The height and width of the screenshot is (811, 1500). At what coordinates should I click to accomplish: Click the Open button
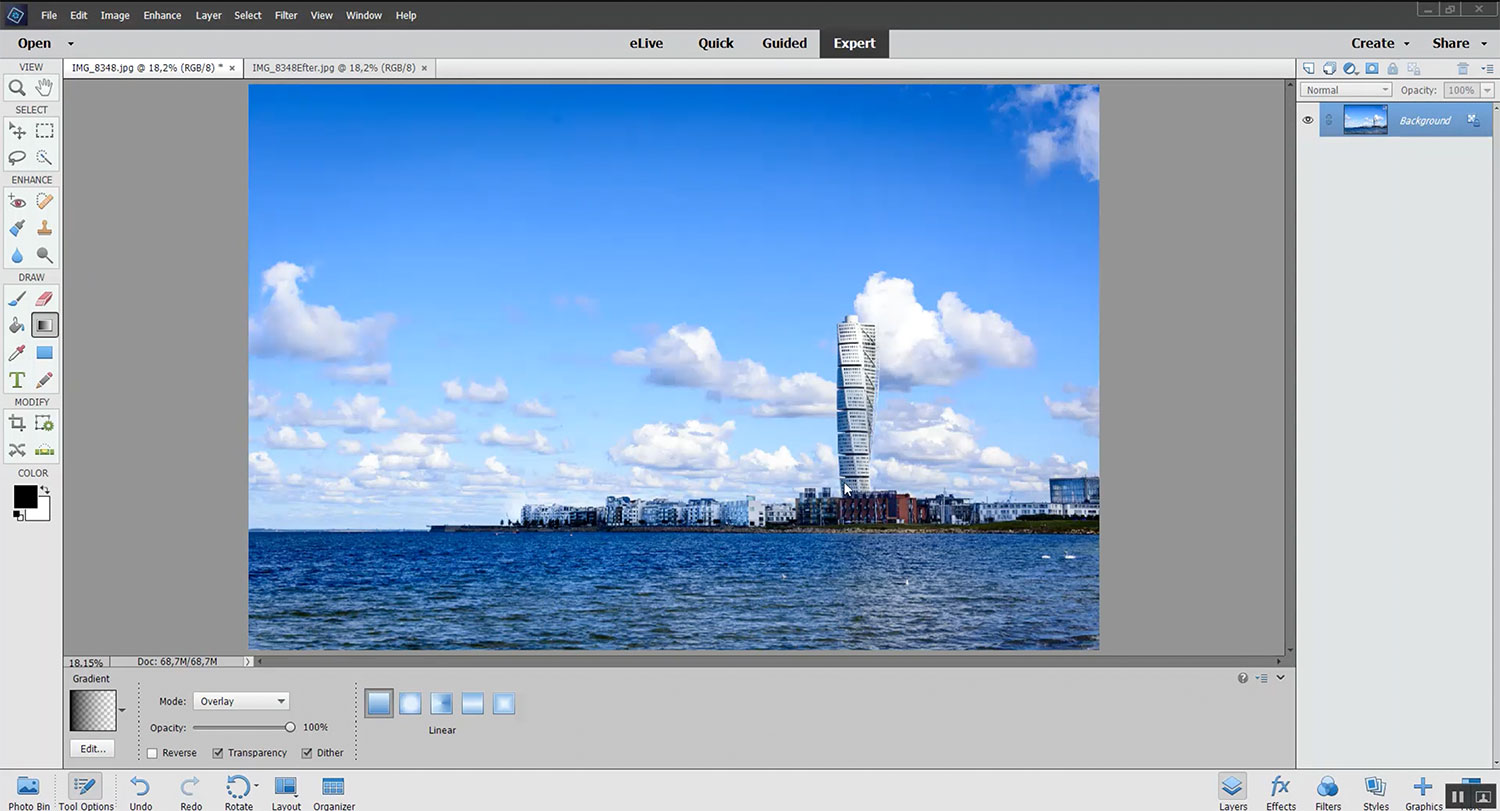tap(34, 43)
